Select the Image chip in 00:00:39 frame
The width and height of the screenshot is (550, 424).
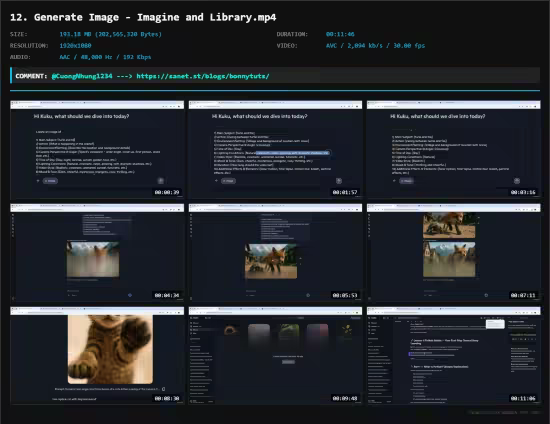click(51, 181)
